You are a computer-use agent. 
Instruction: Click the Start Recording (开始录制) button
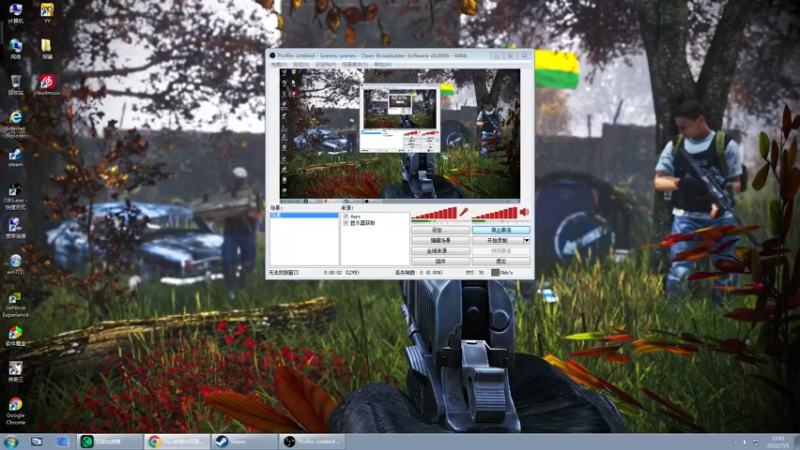coord(497,240)
